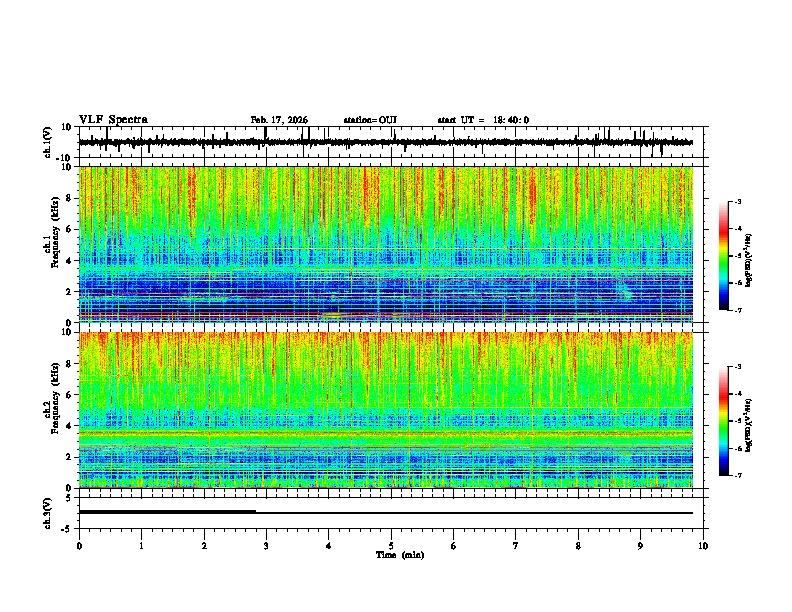The width and height of the screenshot is (792, 612).
Task: Click time axis tick label "9"
Action: point(640,546)
